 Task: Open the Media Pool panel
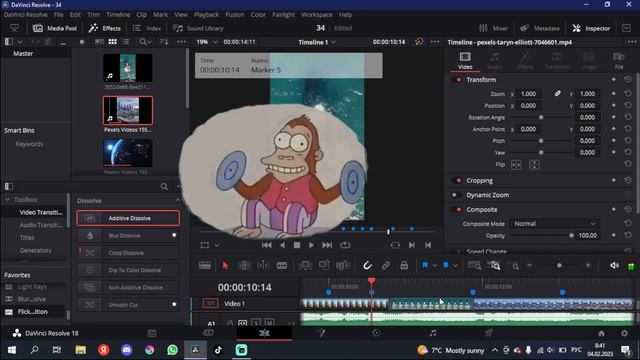tap(55, 28)
